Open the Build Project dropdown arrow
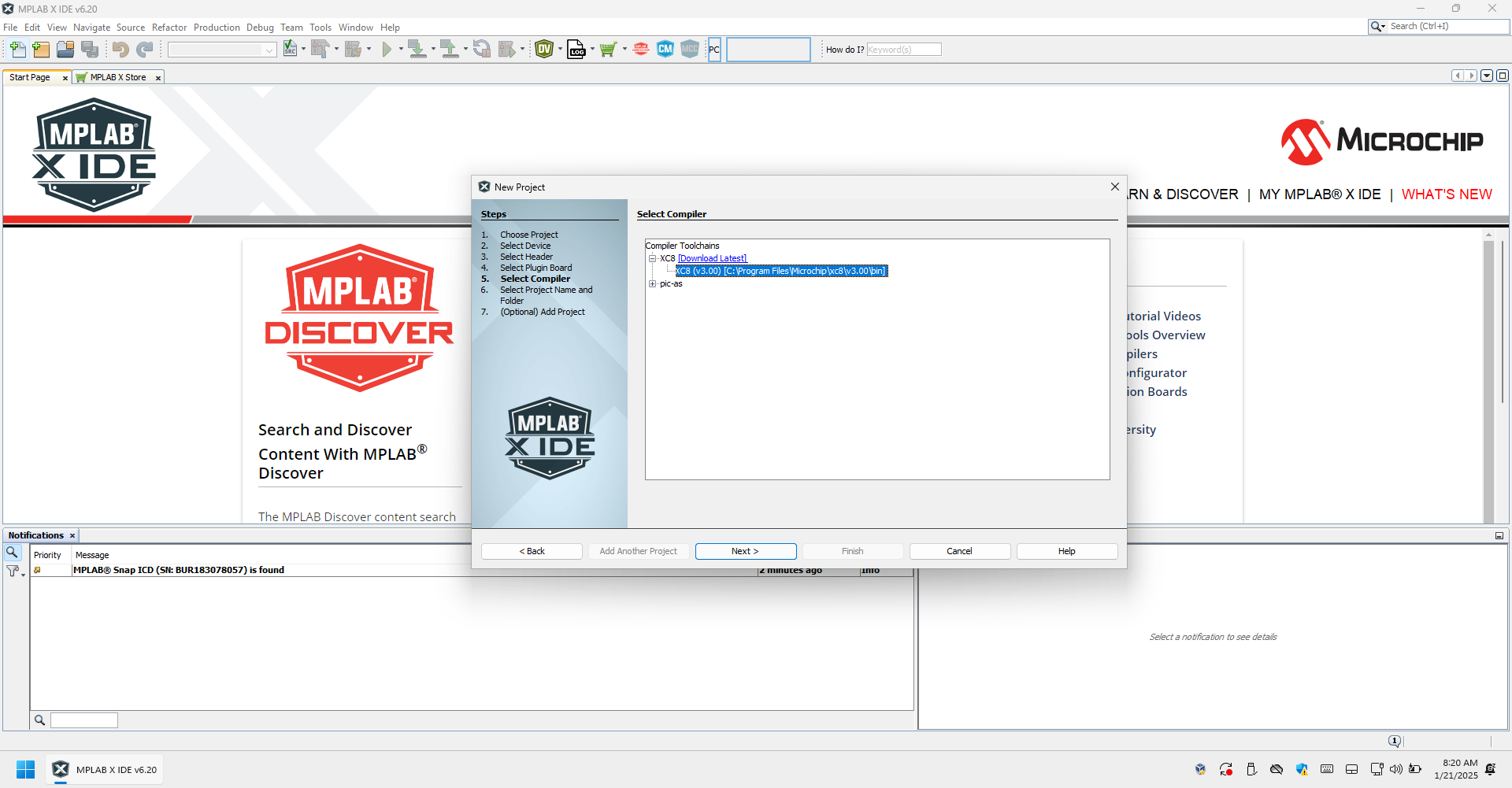The image size is (1512, 788). (x=336, y=50)
